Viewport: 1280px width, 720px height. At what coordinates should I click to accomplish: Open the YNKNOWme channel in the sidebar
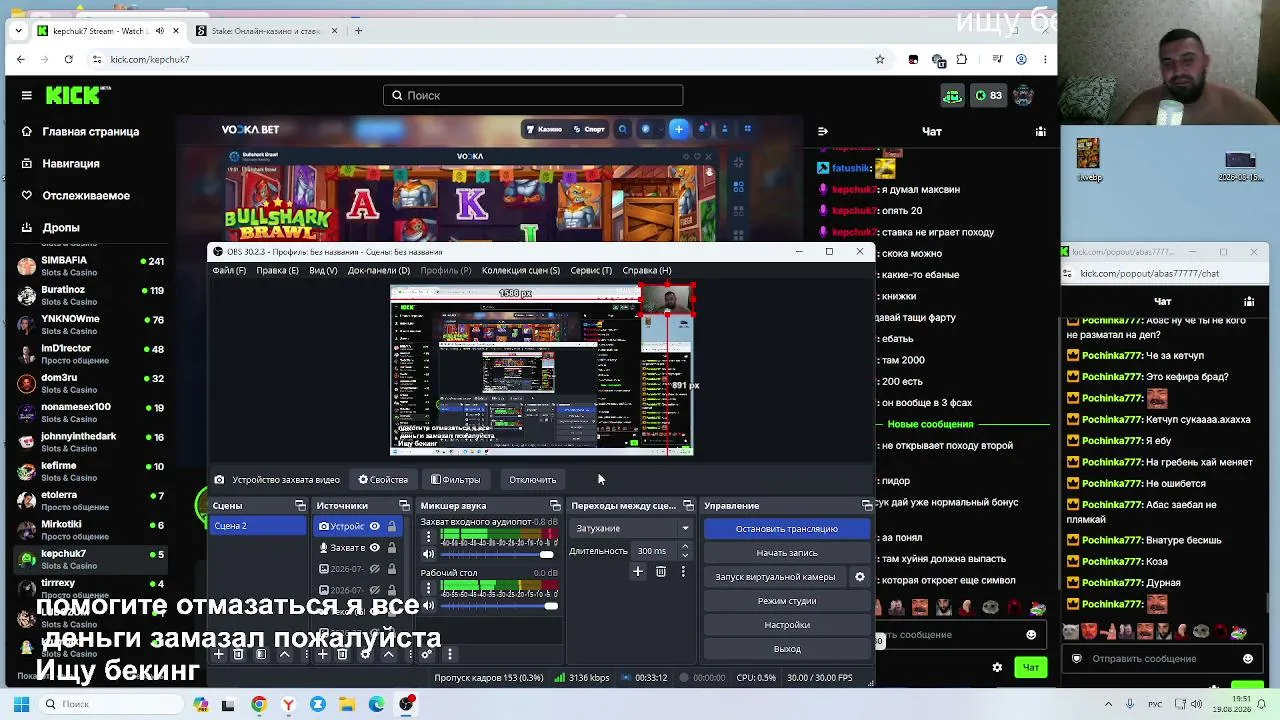click(90, 324)
